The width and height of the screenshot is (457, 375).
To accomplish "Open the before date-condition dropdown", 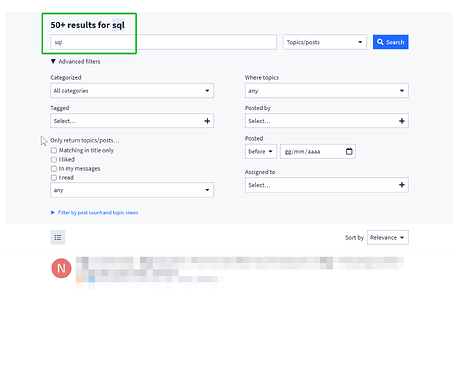I will [261, 151].
